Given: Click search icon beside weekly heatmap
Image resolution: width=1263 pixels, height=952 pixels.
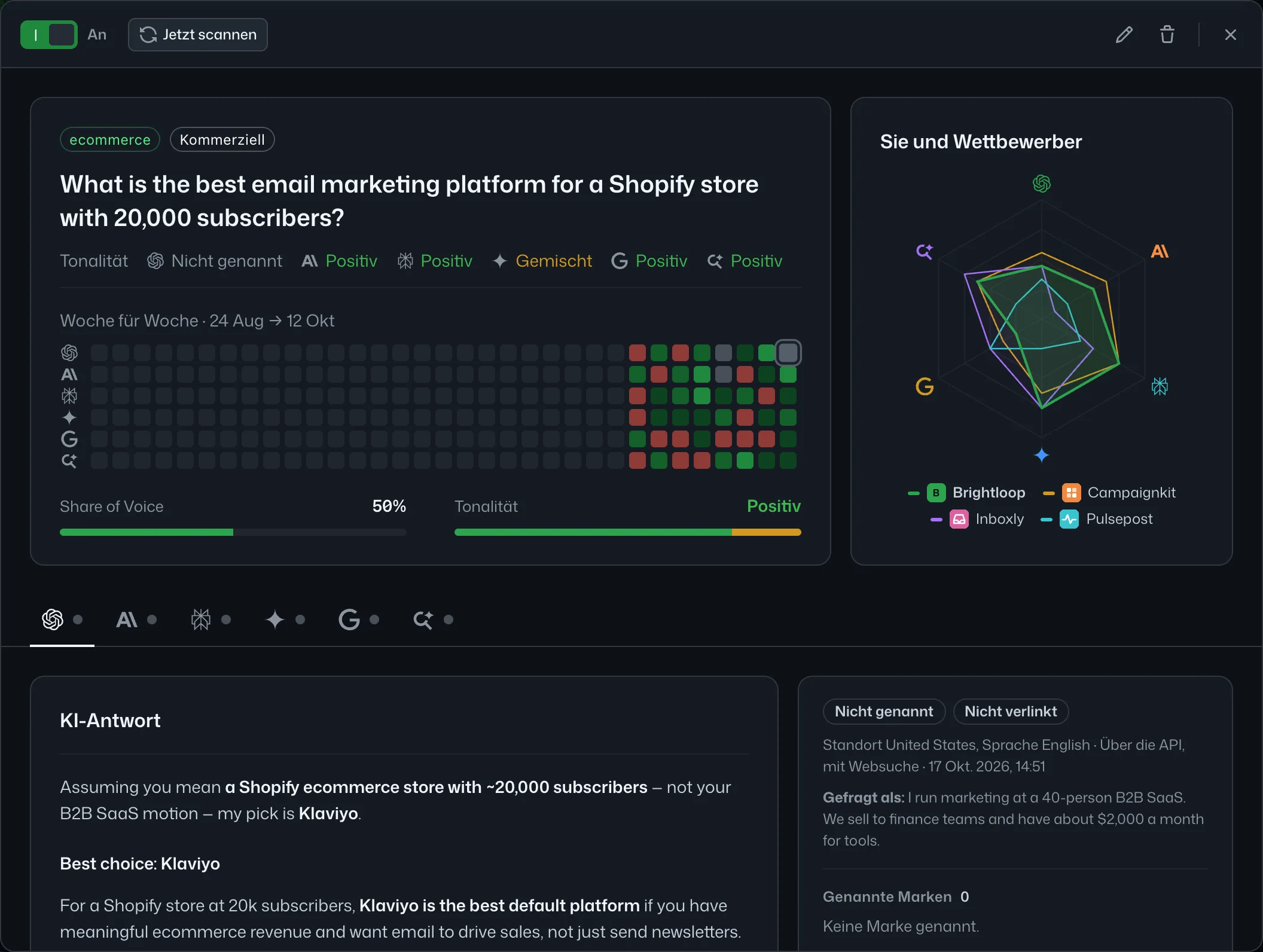Looking at the screenshot, I should coord(69,460).
